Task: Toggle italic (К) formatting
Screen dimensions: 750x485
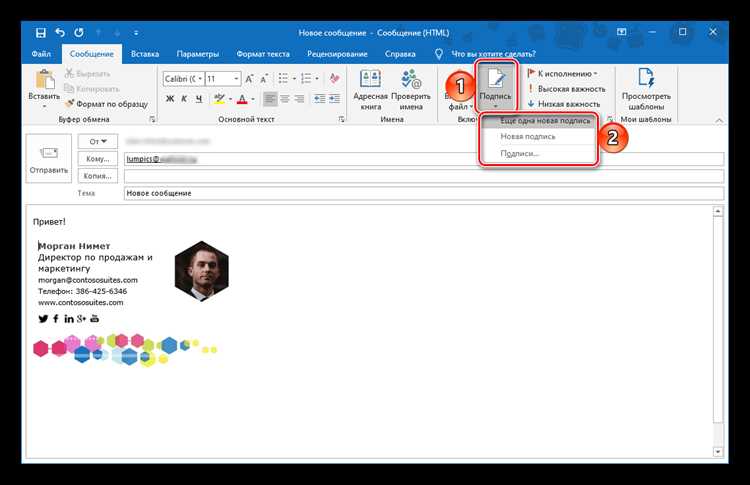Action: [184, 99]
